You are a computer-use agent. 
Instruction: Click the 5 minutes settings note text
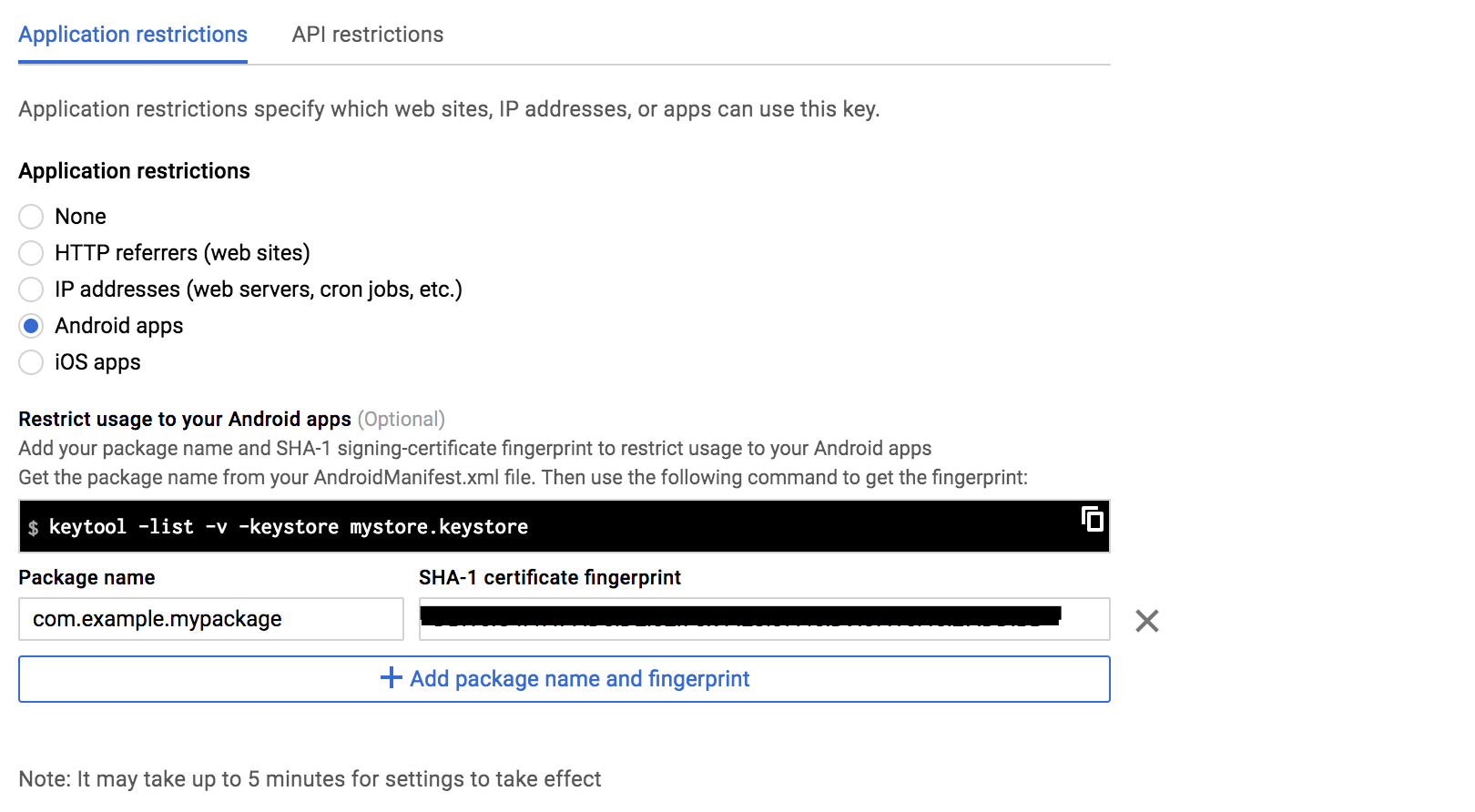click(310, 779)
